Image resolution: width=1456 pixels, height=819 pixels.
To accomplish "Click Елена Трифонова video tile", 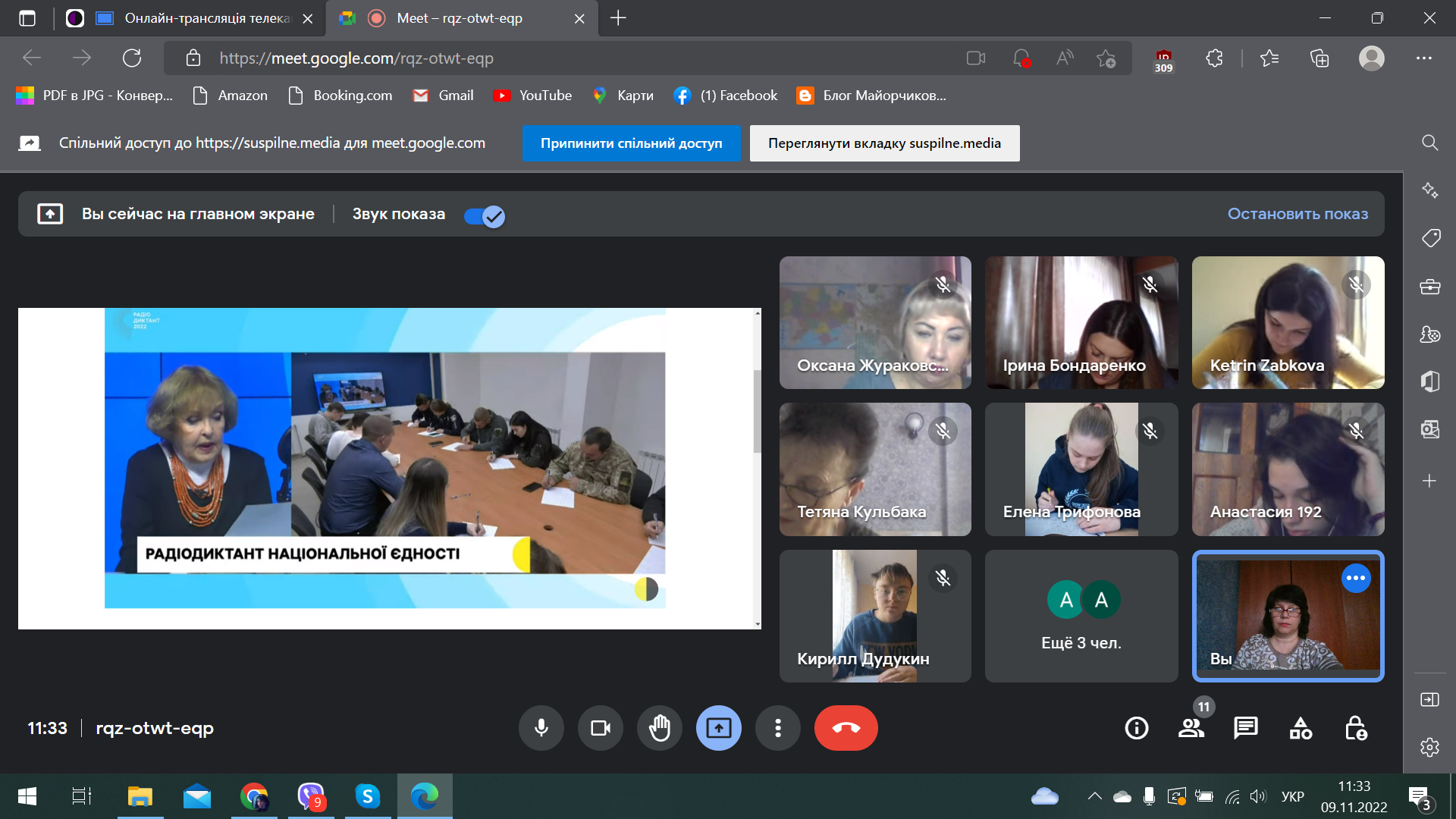I will [x=1081, y=469].
